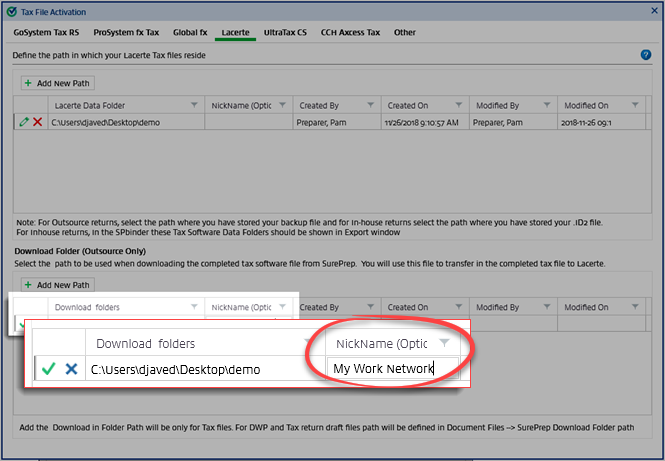Click the blue X to cancel download folder edit
Viewport: 665px width, 461px height.
pos(71,369)
